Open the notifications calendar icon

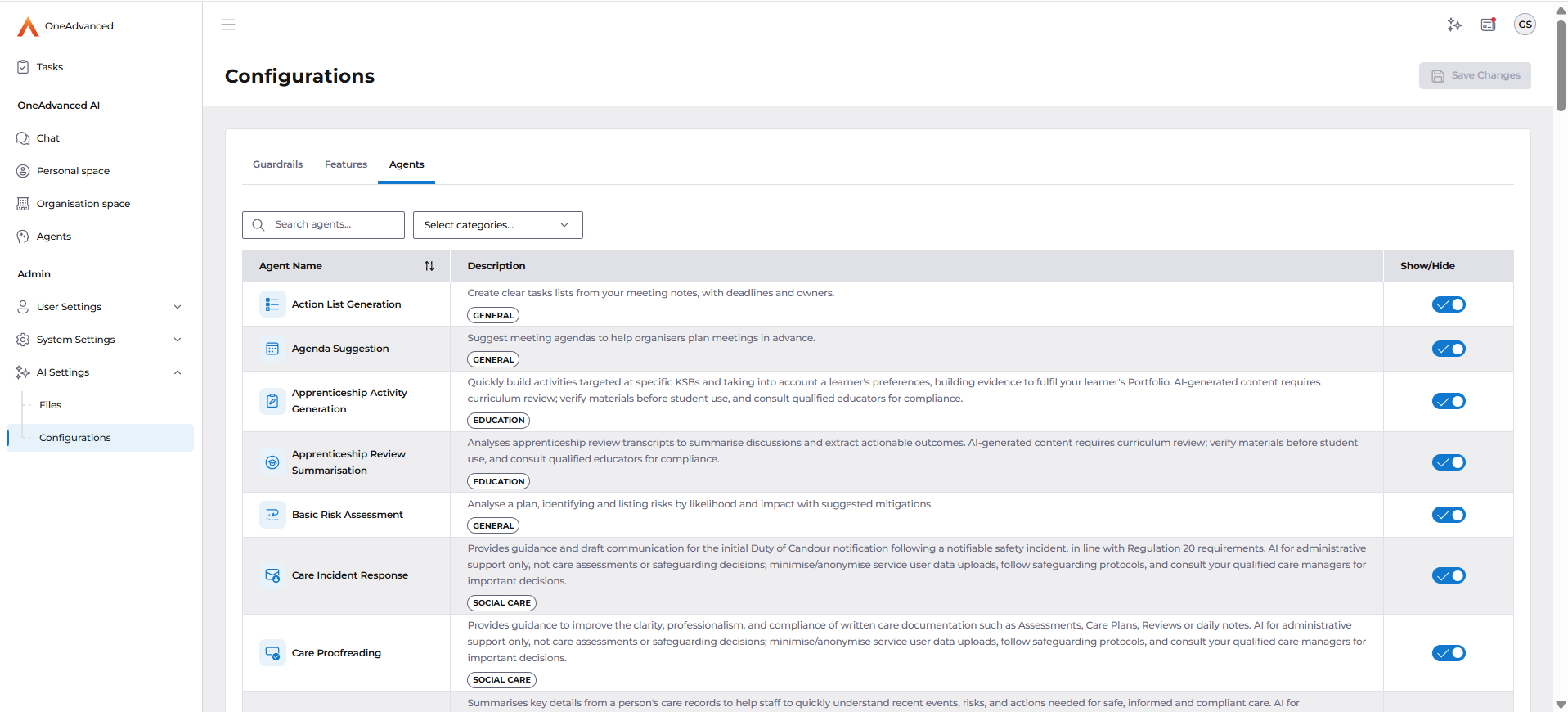[x=1489, y=25]
